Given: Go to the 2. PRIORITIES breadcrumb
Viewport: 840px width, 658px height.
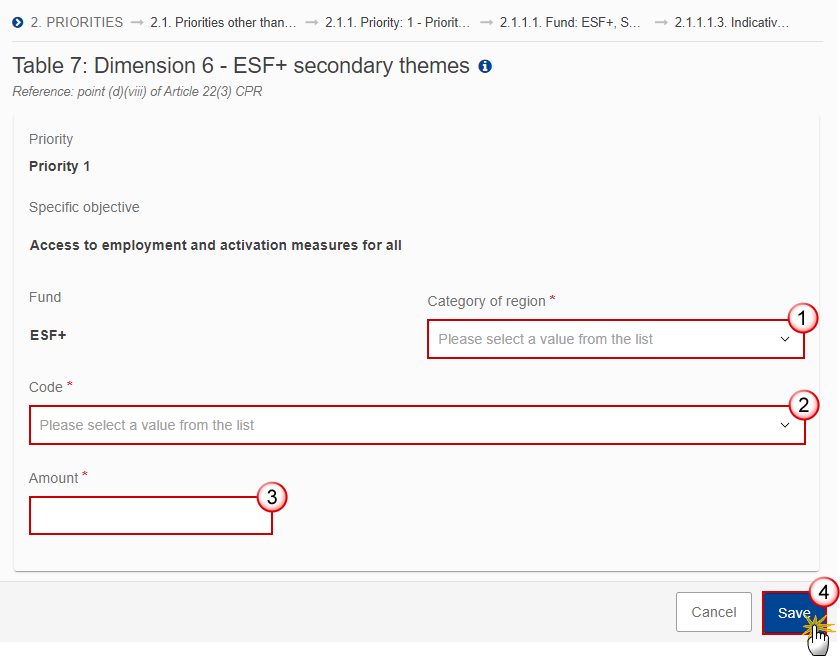Looking at the screenshot, I should [77, 23].
